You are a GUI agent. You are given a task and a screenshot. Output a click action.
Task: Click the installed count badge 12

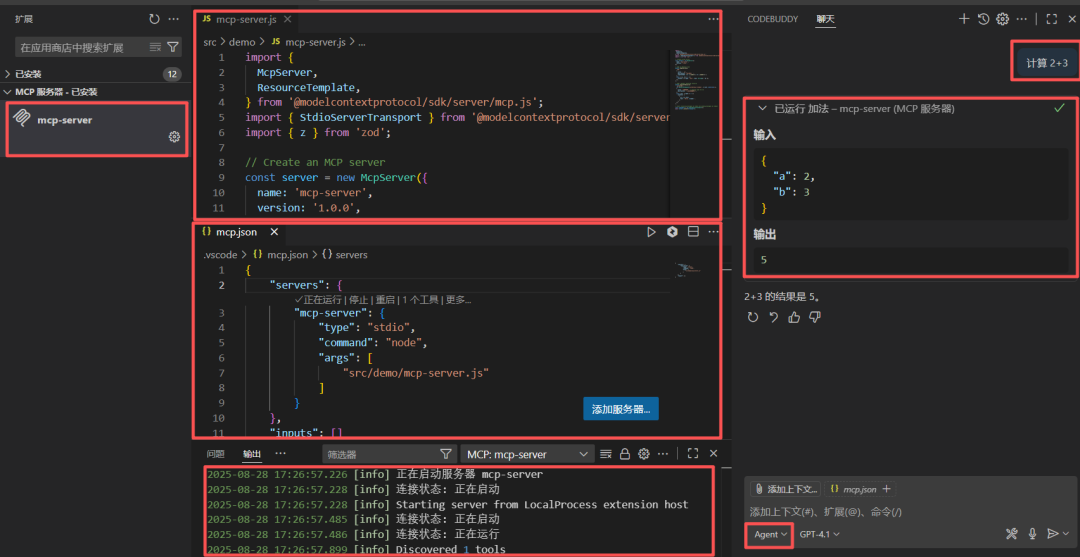[x=172, y=74]
